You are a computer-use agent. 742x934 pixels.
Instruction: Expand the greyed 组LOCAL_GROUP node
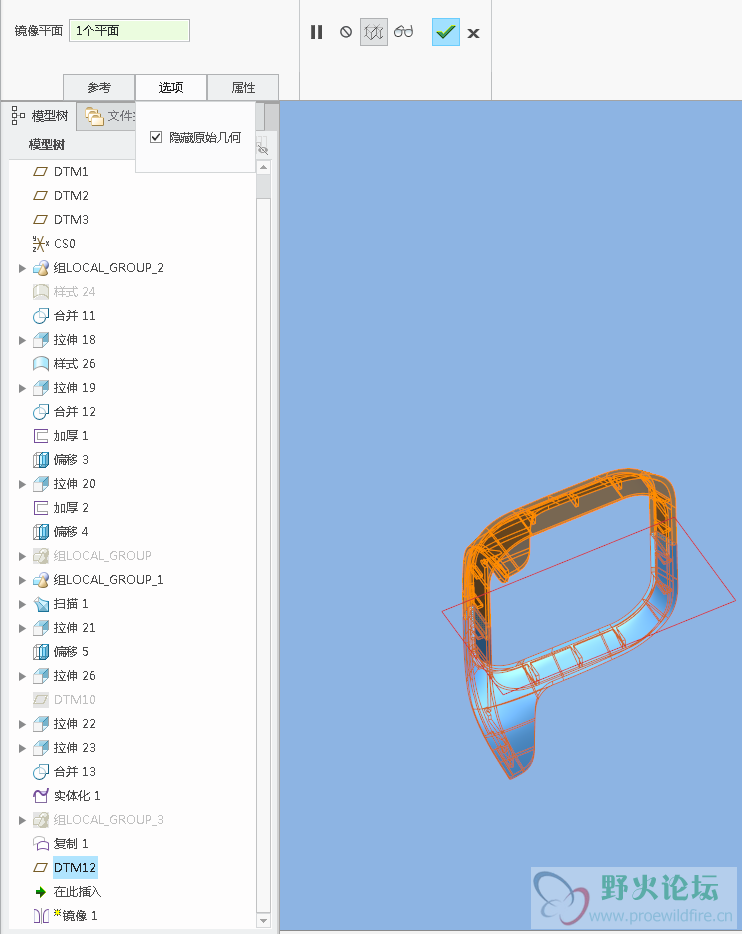click(x=22, y=556)
